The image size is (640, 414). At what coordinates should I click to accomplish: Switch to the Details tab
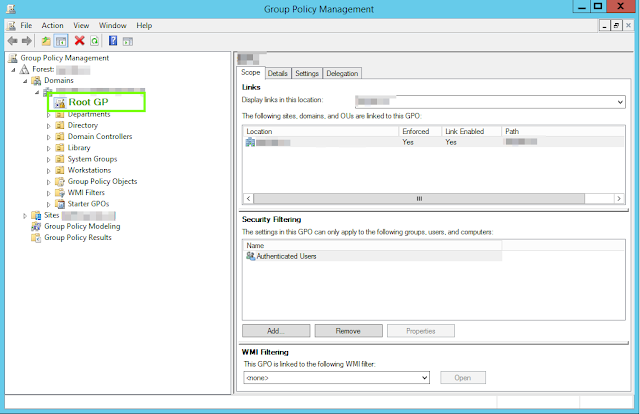tap(278, 73)
